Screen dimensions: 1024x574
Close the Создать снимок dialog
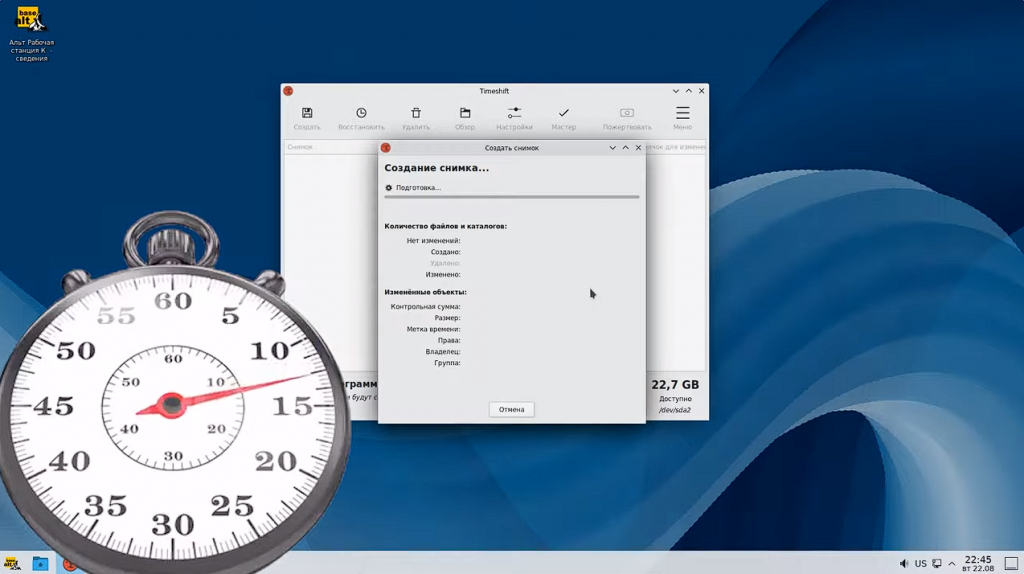639,148
